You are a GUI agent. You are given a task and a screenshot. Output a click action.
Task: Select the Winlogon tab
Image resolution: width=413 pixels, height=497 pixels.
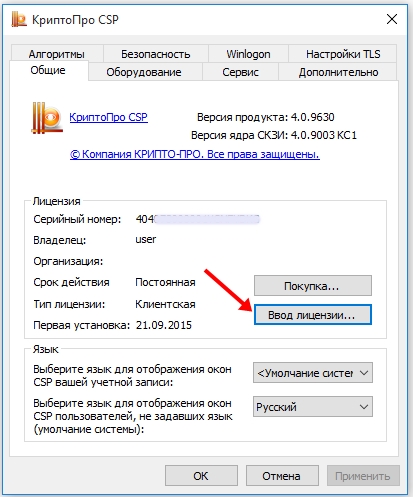[x=248, y=54]
